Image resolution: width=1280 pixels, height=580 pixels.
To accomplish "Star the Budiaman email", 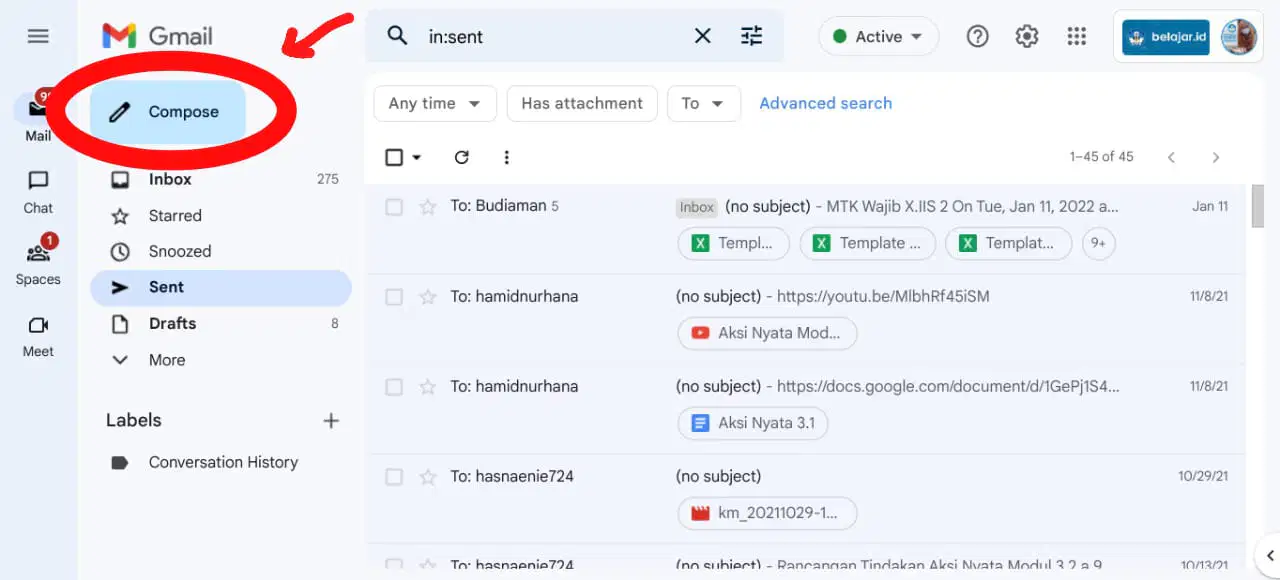I will [428, 207].
